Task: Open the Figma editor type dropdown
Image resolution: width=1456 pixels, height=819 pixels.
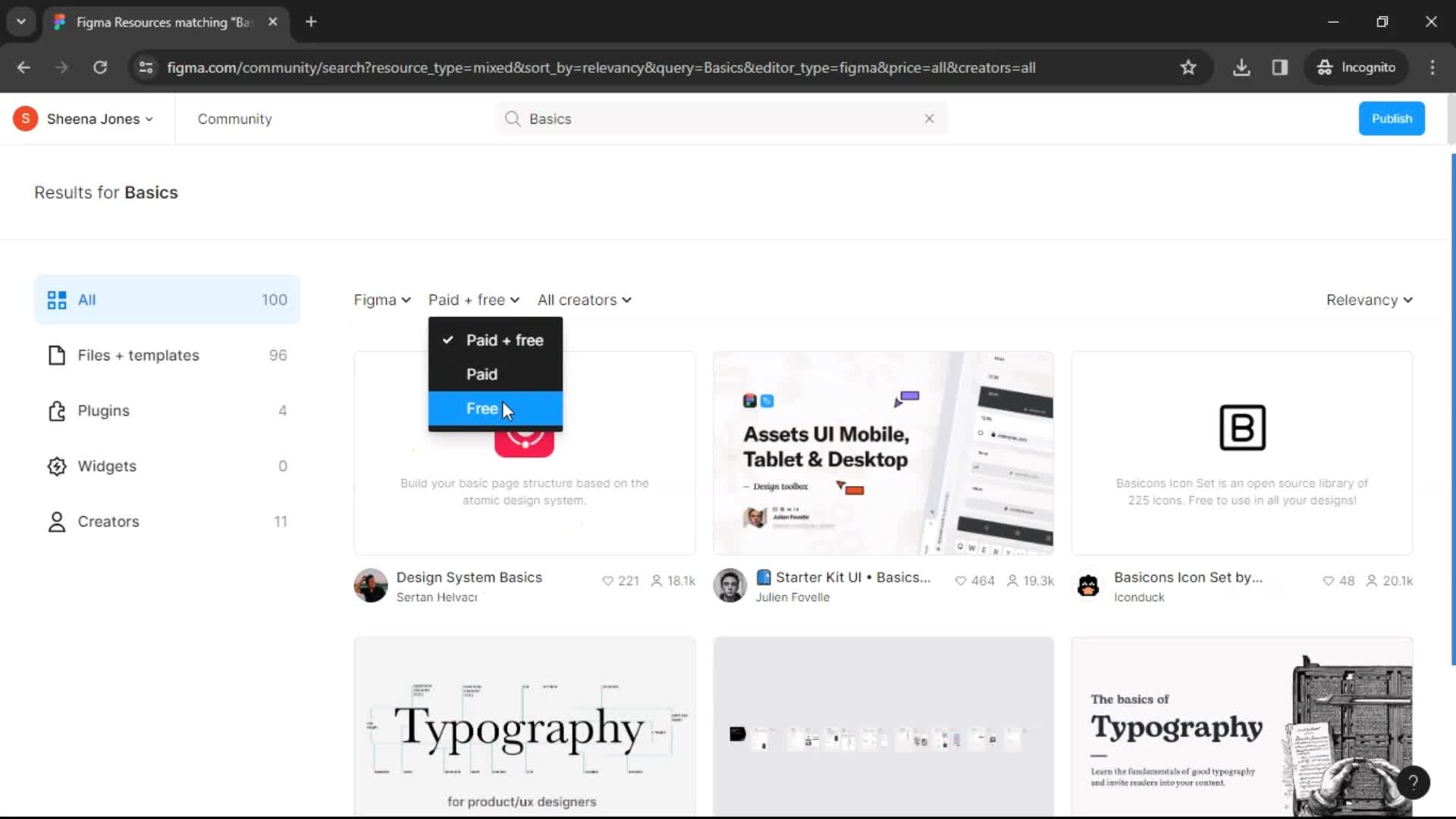Action: tap(382, 300)
